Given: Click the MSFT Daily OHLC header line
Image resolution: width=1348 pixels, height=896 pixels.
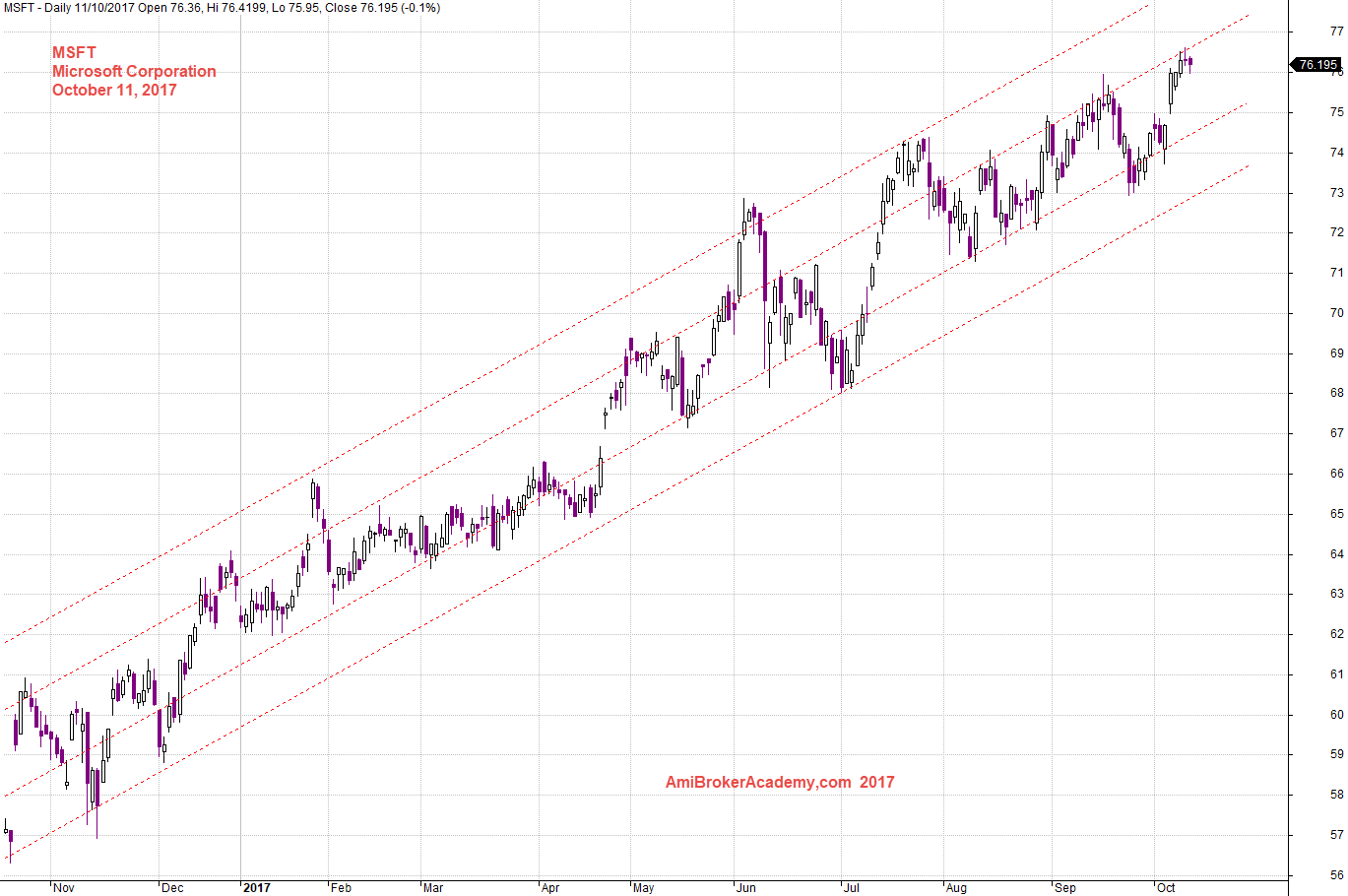Looking at the screenshot, I should point(222,8).
